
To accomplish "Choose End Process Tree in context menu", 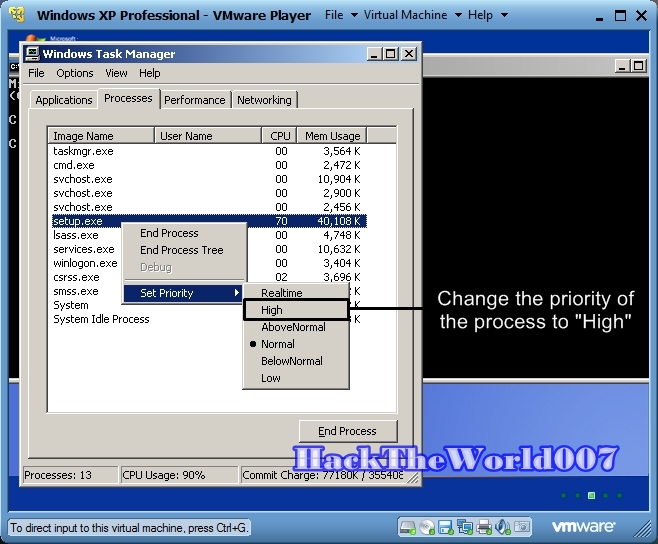I will (x=184, y=250).
